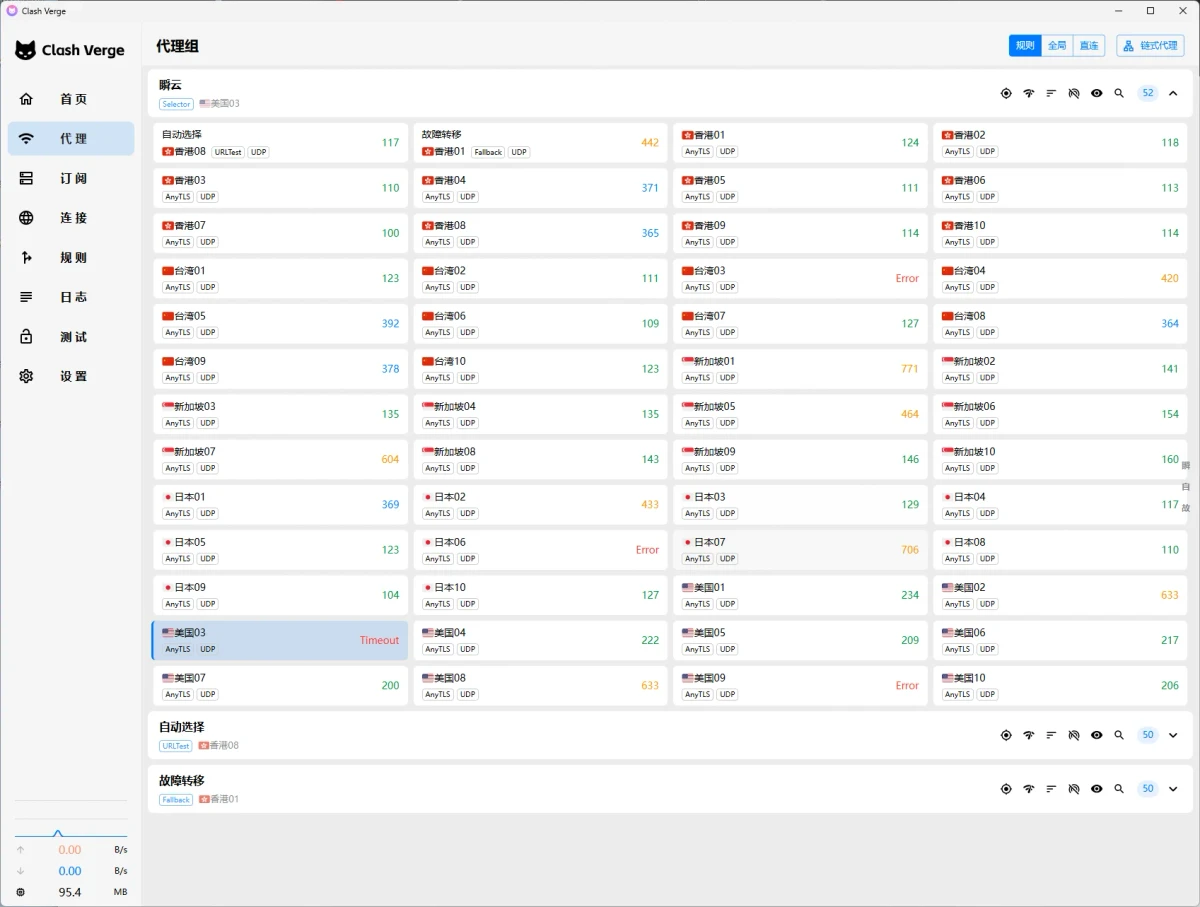Run delay test for 故障转移 group
The image size is (1200, 907).
pyautogui.click(x=1029, y=789)
